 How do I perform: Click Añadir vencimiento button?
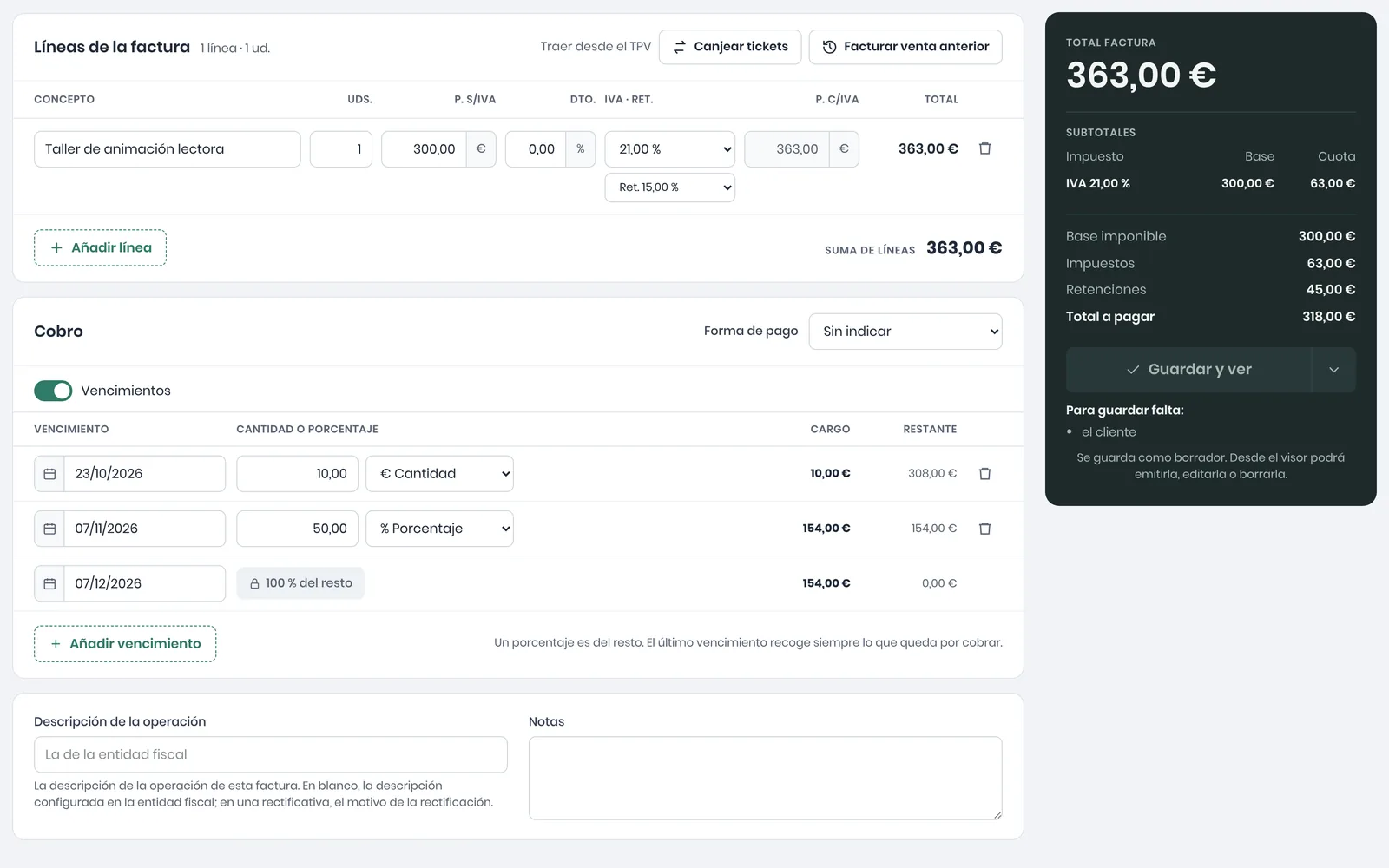[x=125, y=644]
